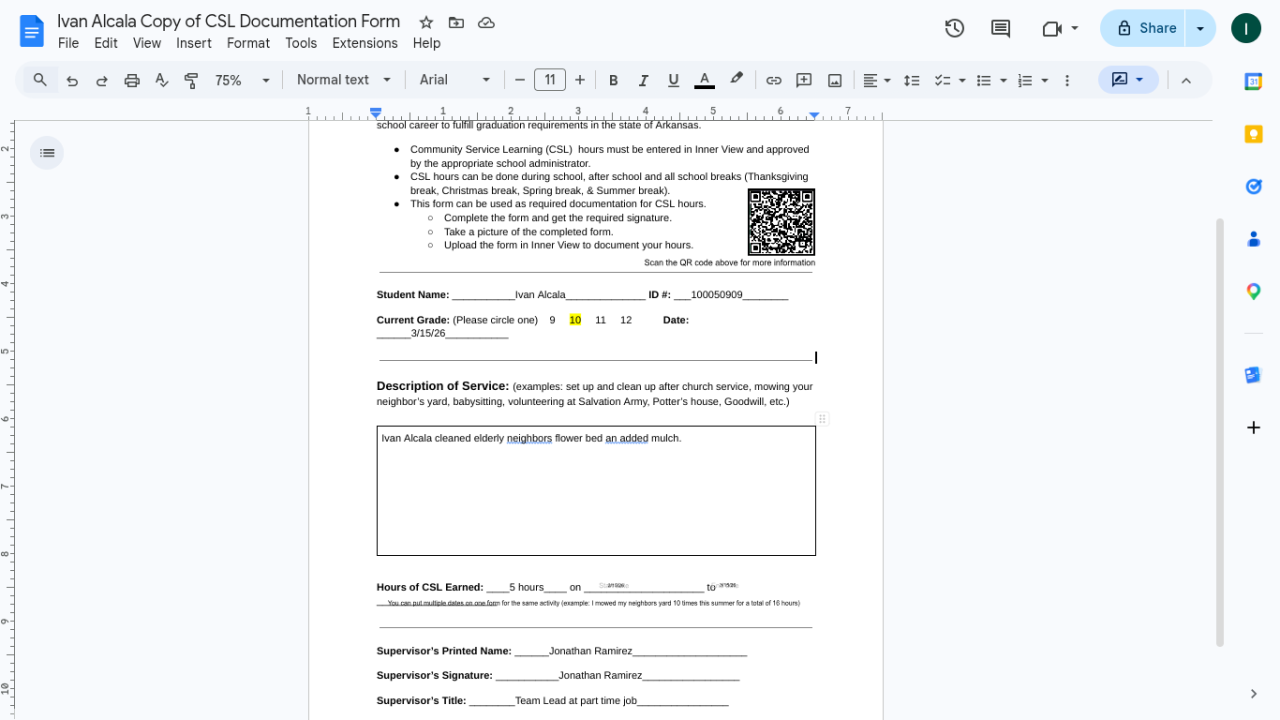Viewport: 1280px width, 720px height.
Task: Click the Share button
Action: 1146,28
